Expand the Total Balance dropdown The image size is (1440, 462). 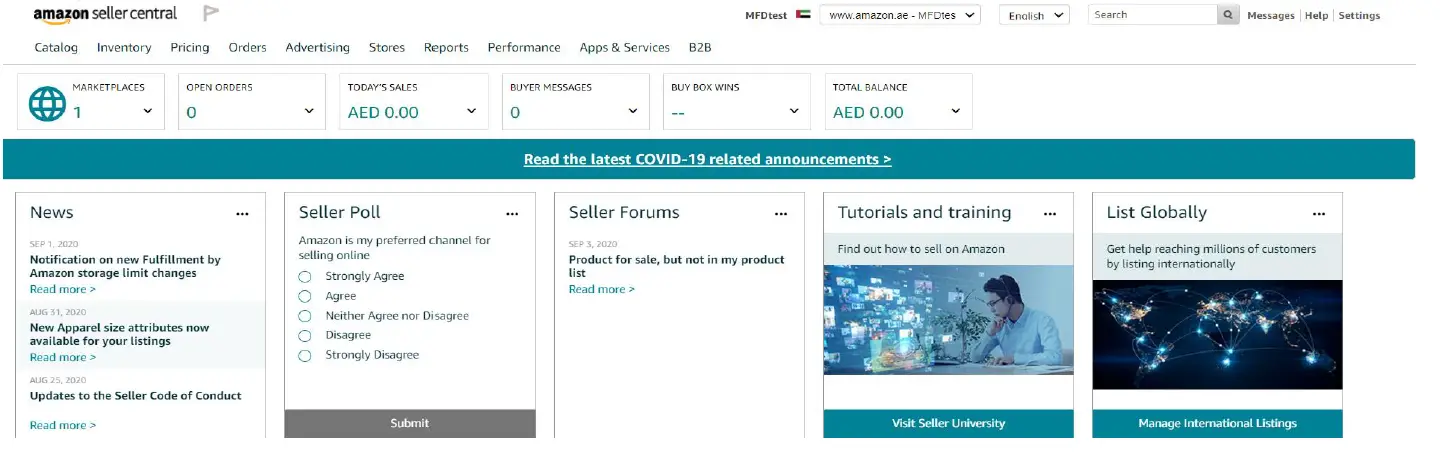pos(956,112)
